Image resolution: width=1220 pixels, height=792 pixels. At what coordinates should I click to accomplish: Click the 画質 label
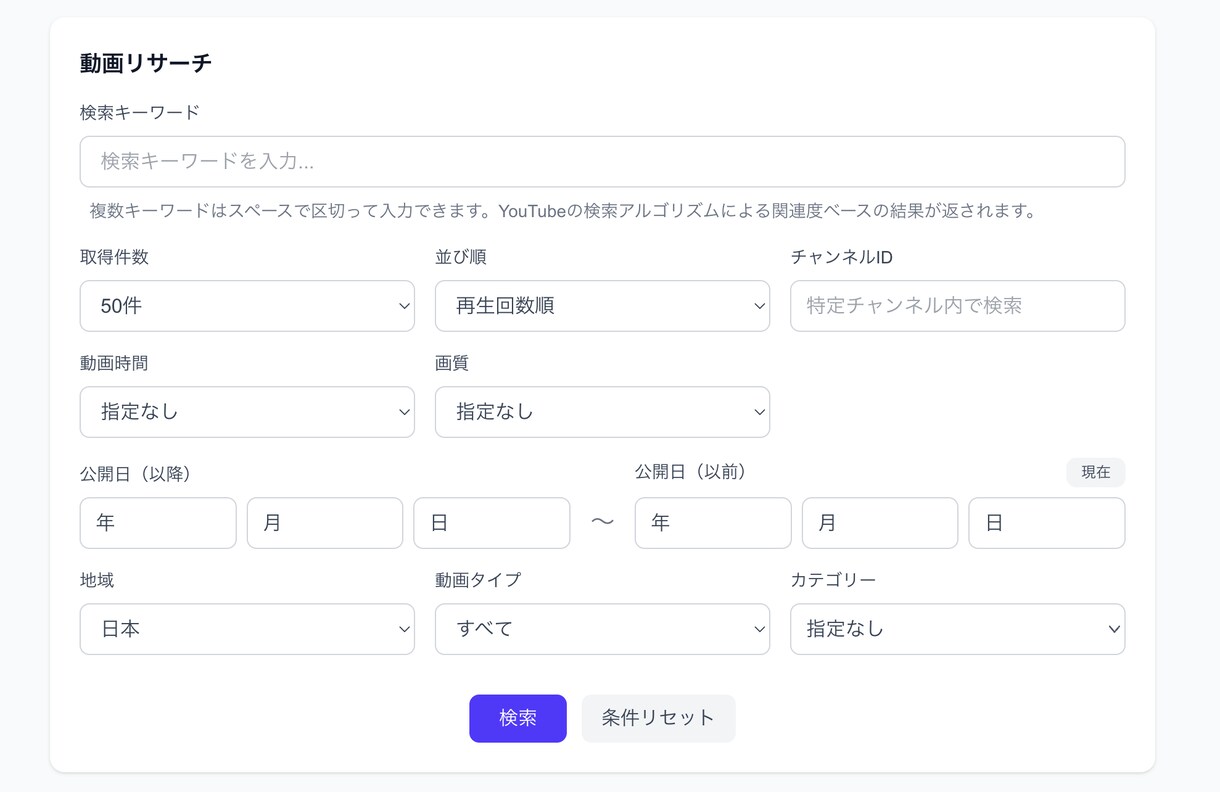[x=452, y=363]
